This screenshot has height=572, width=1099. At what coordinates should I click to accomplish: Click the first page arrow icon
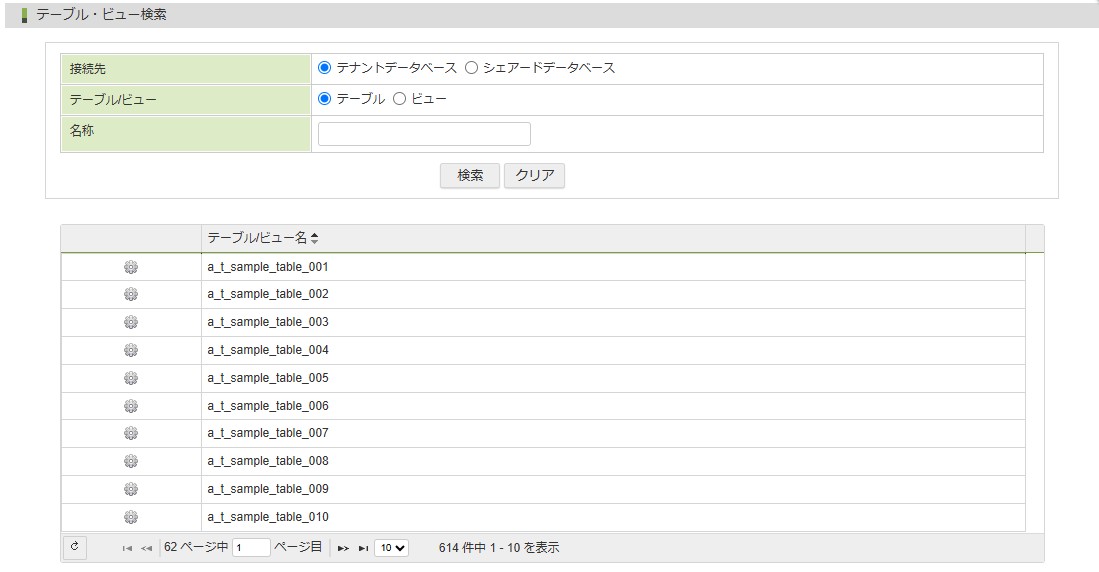point(127,548)
